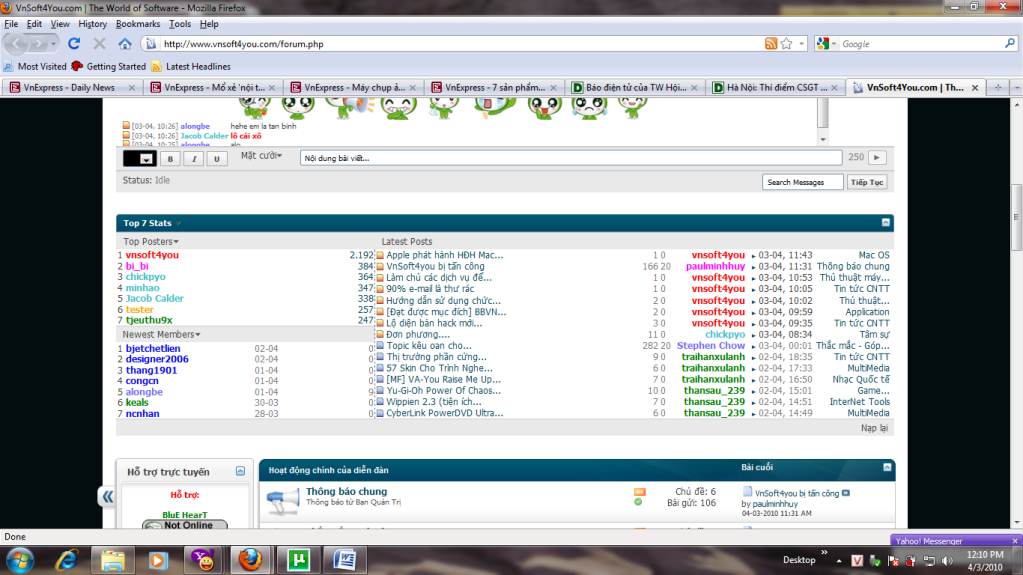Screen dimensions: 1023x575
Task: Toggle underline in the shoutbox
Action: coord(217,159)
